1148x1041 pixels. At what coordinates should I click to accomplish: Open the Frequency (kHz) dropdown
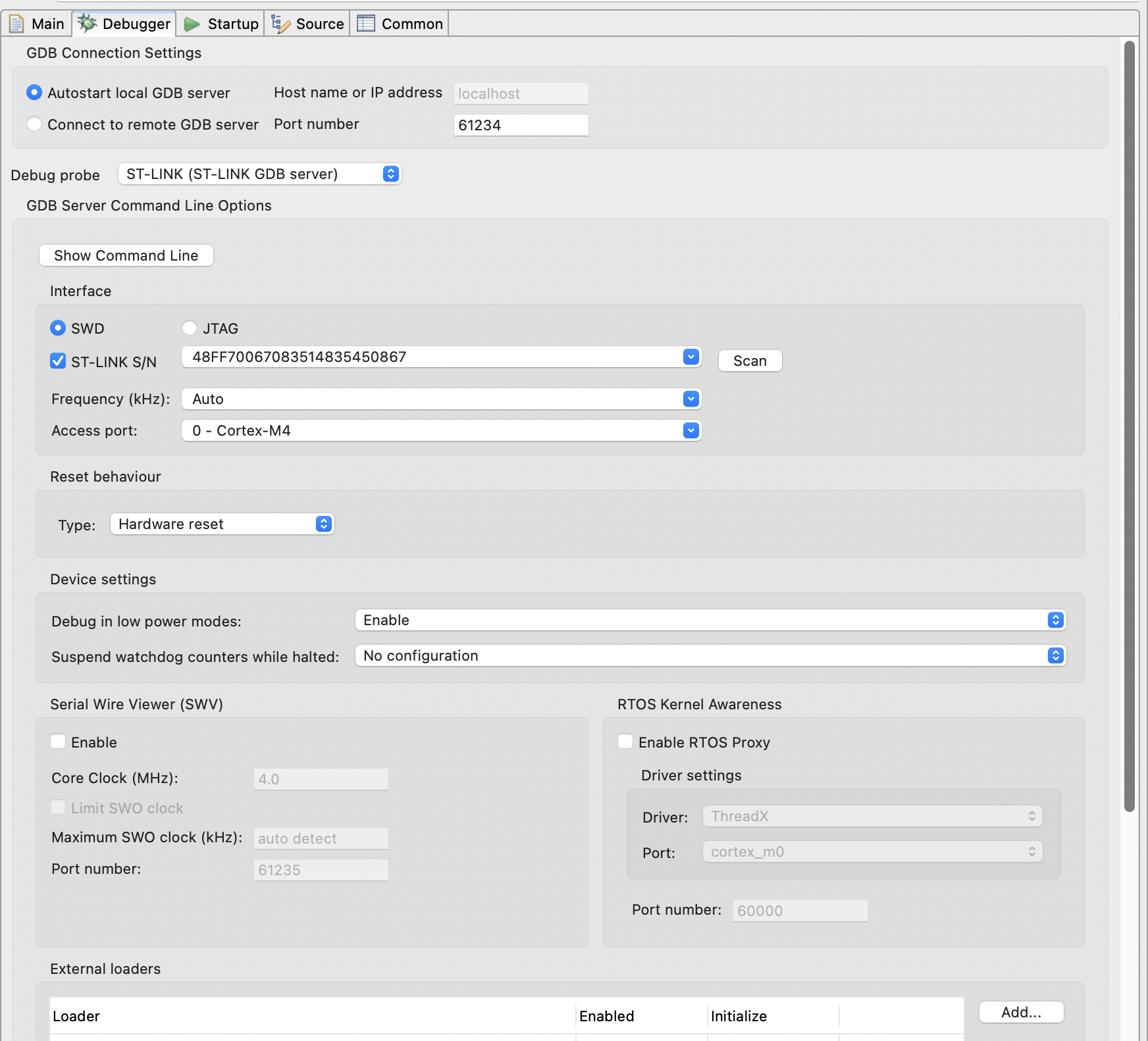[x=691, y=399]
